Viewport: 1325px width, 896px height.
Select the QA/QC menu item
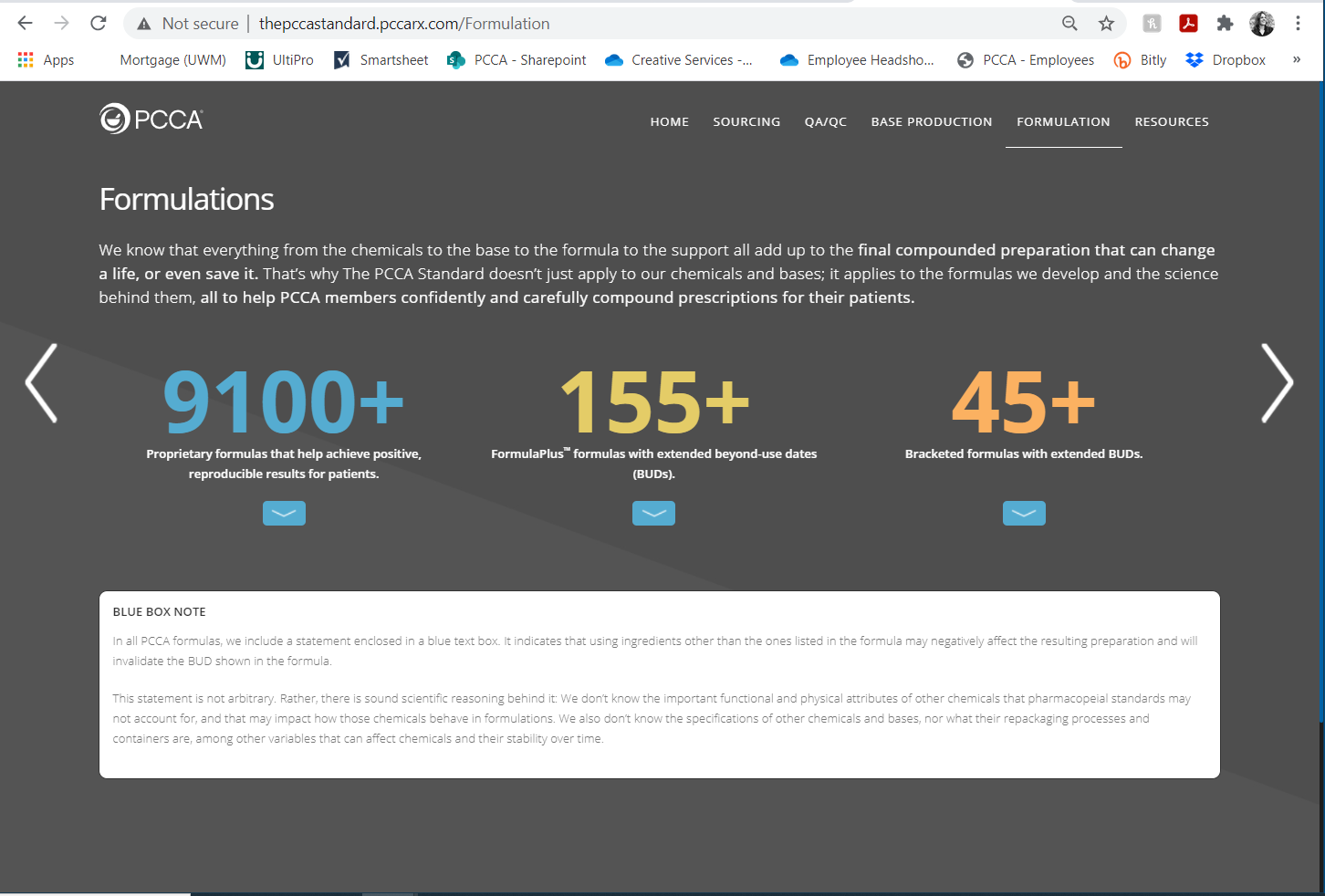[826, 121]
